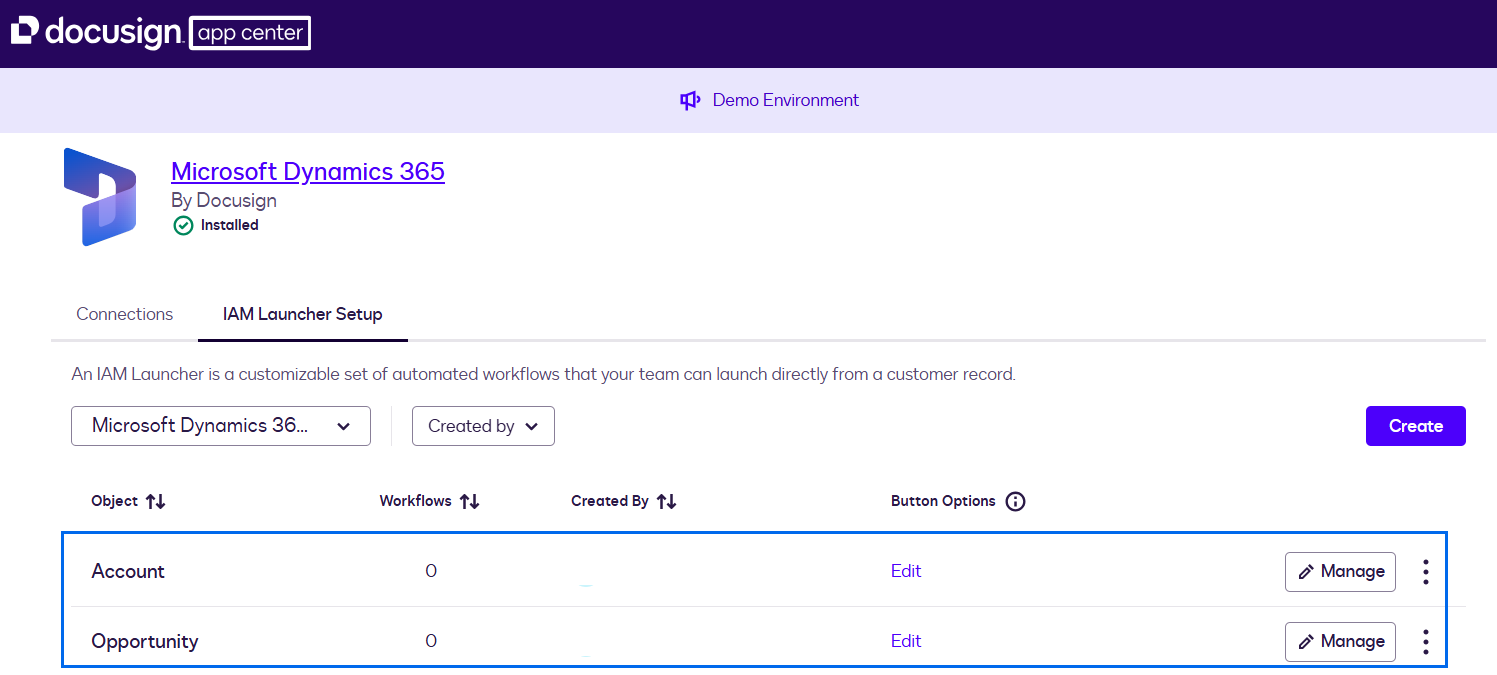This screenshot has width=1497, height=675.
Task: Click the Microsoft Dynamics 365 app logo
Action: [x=100, y=197]
